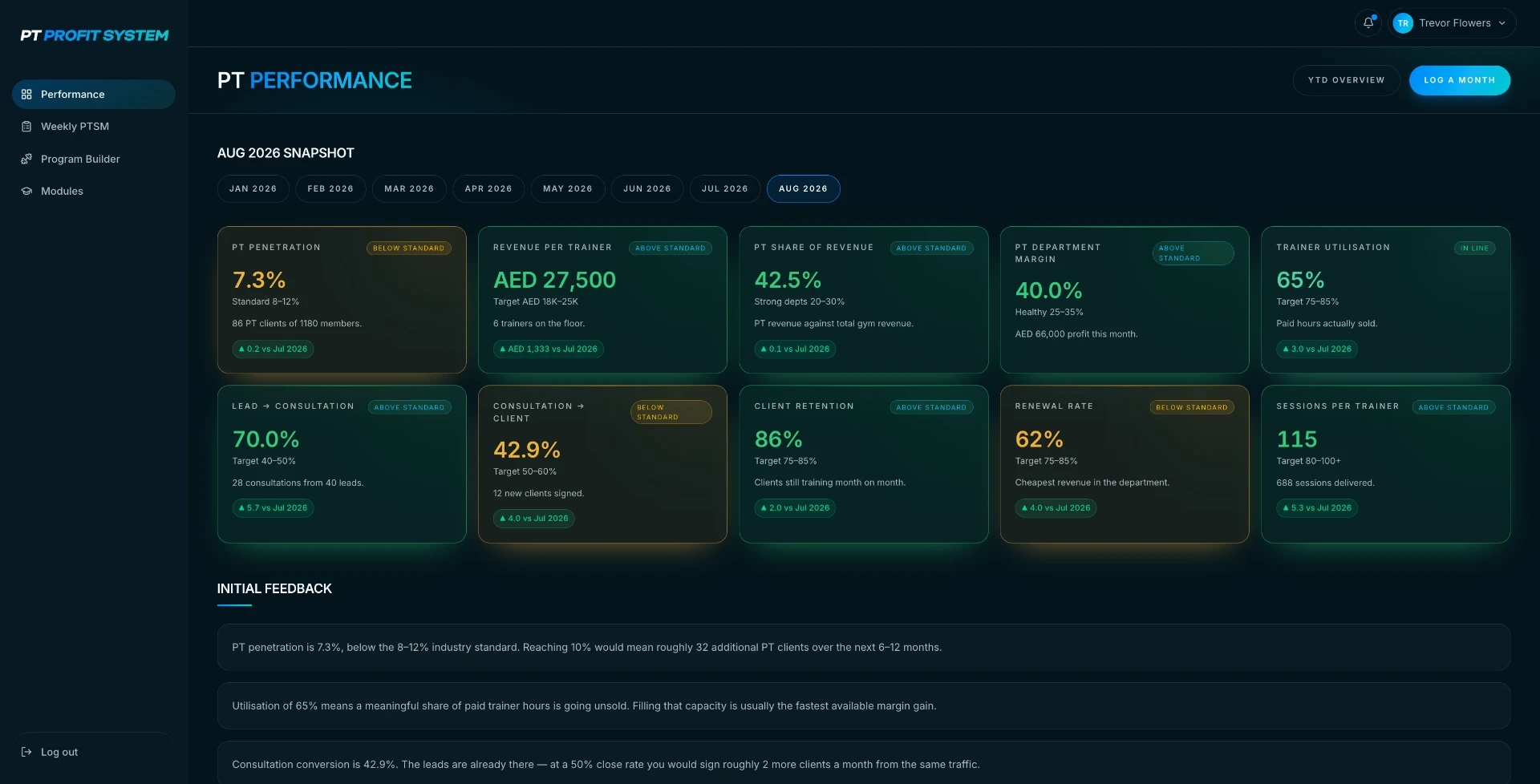The height and width of the screenshot is (784, 1540).
Task: Open the Modules section
Action: pos(93,191)
